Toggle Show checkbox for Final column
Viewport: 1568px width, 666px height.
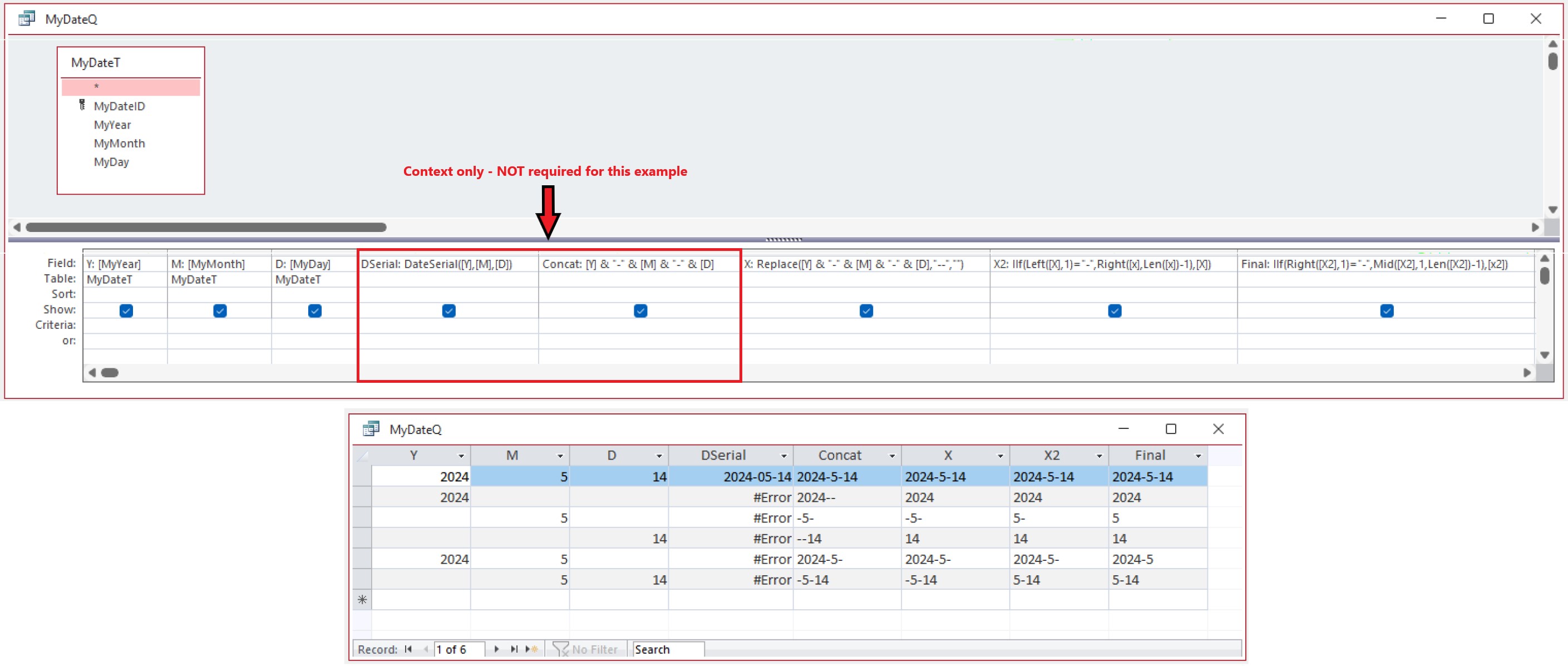[1387, 310]
